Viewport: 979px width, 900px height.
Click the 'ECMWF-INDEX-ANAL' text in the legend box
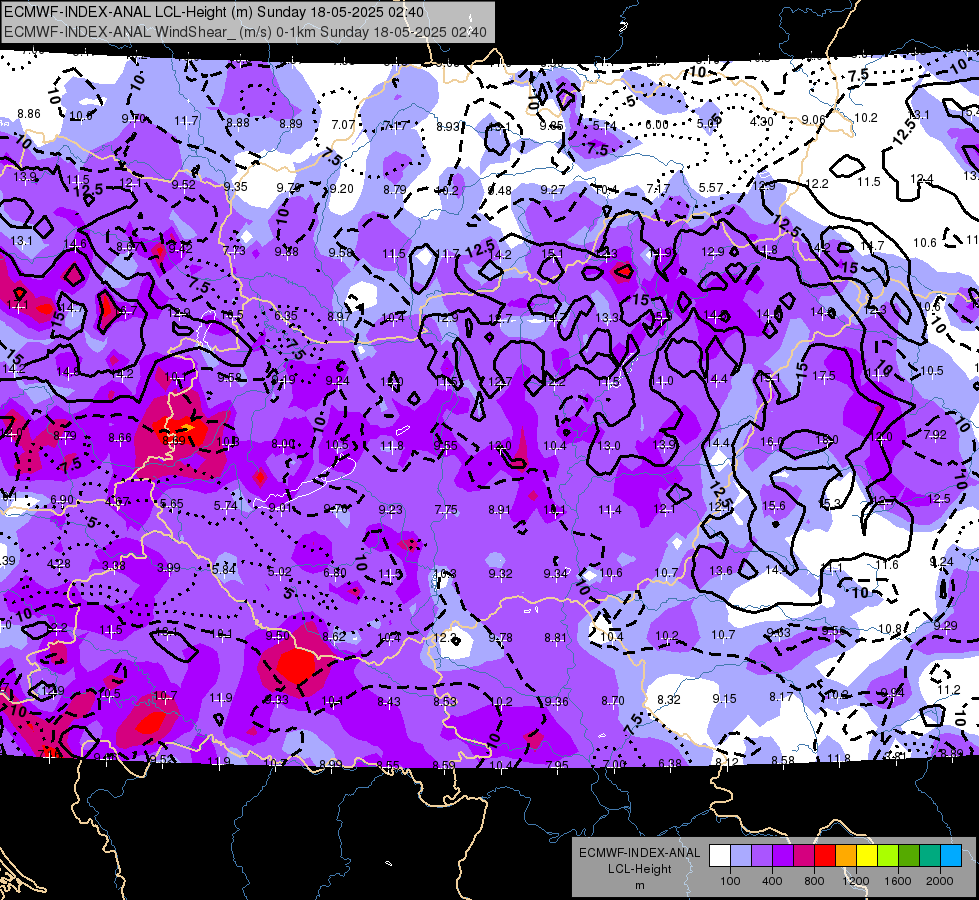click(x=640, y=853)
